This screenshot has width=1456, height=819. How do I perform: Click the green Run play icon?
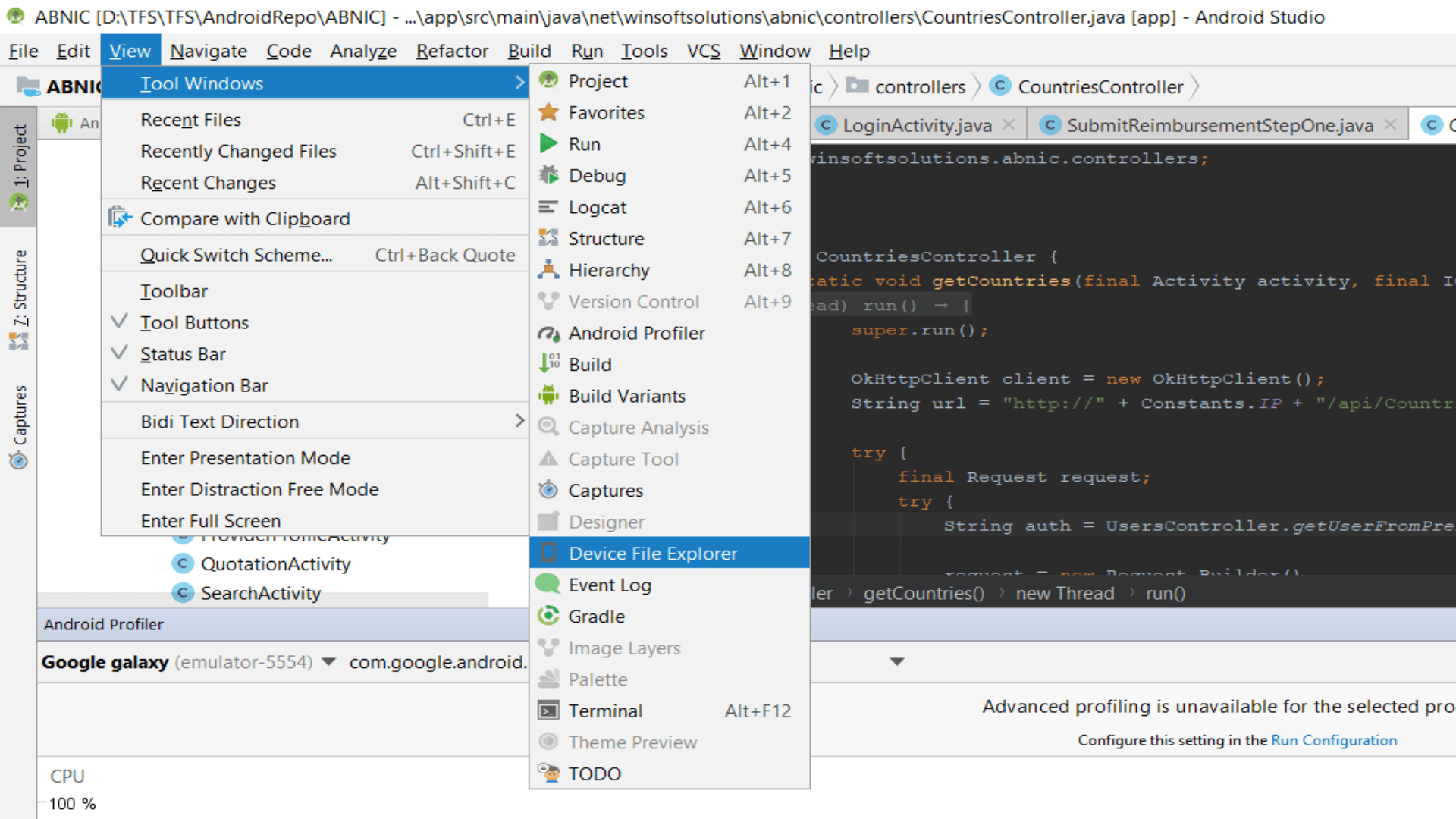(548, 144)
